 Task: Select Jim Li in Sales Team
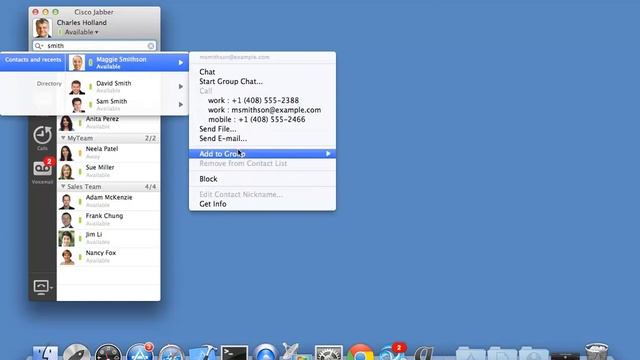[x=108, y=238]
